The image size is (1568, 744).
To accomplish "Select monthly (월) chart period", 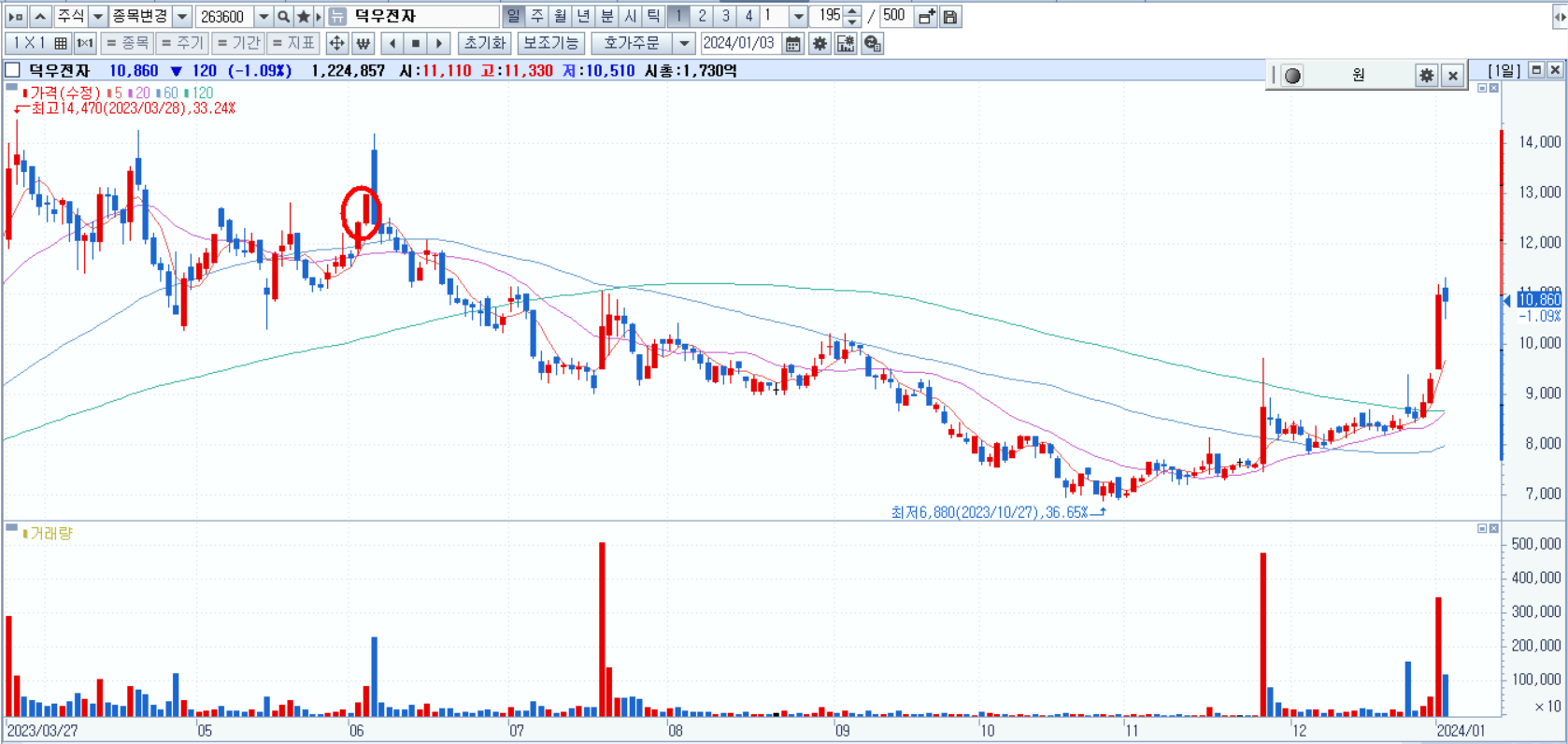I will [x=560, y=17].
